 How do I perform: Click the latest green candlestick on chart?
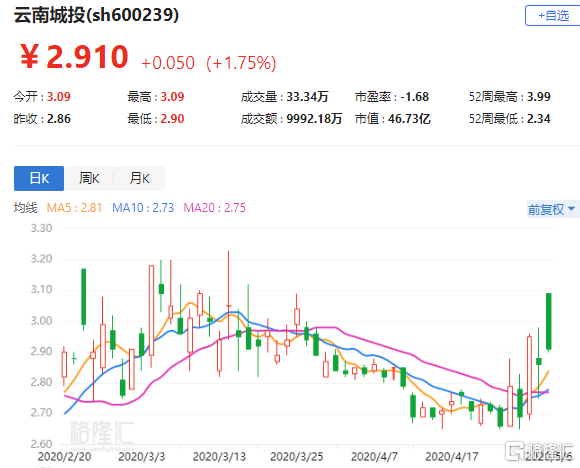tap(549, 321)
